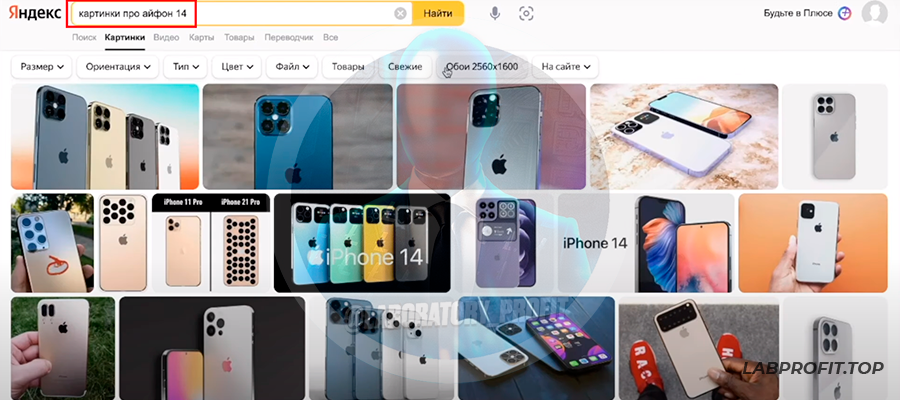The height and width of the screenshot is (400, 900).
Task: Open the camera image search icon
Action: click(x=526, y=14)
